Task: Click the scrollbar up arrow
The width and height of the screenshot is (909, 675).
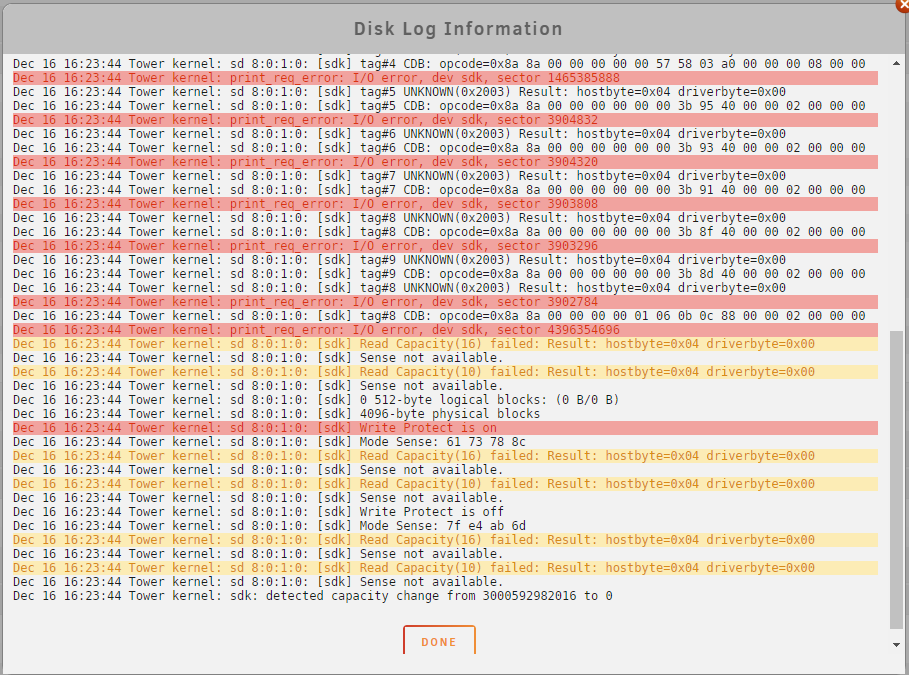Action: pos(896,63)
